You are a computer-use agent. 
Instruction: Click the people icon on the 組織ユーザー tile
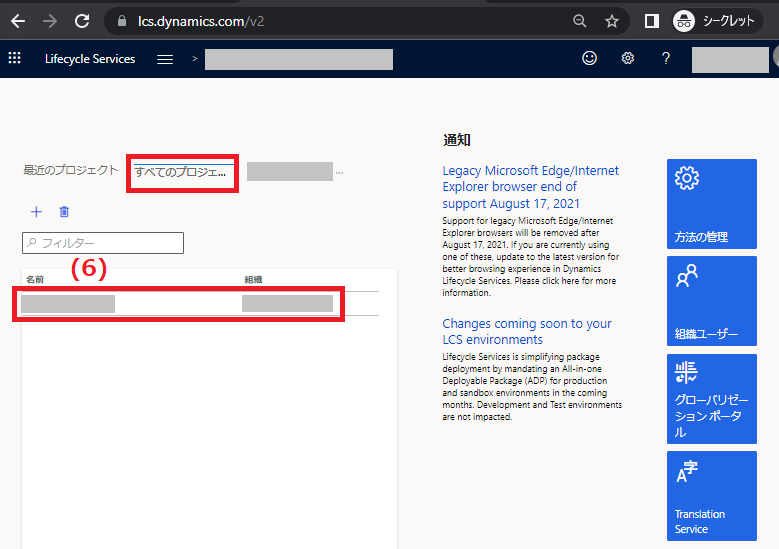(x=687, y=276)
